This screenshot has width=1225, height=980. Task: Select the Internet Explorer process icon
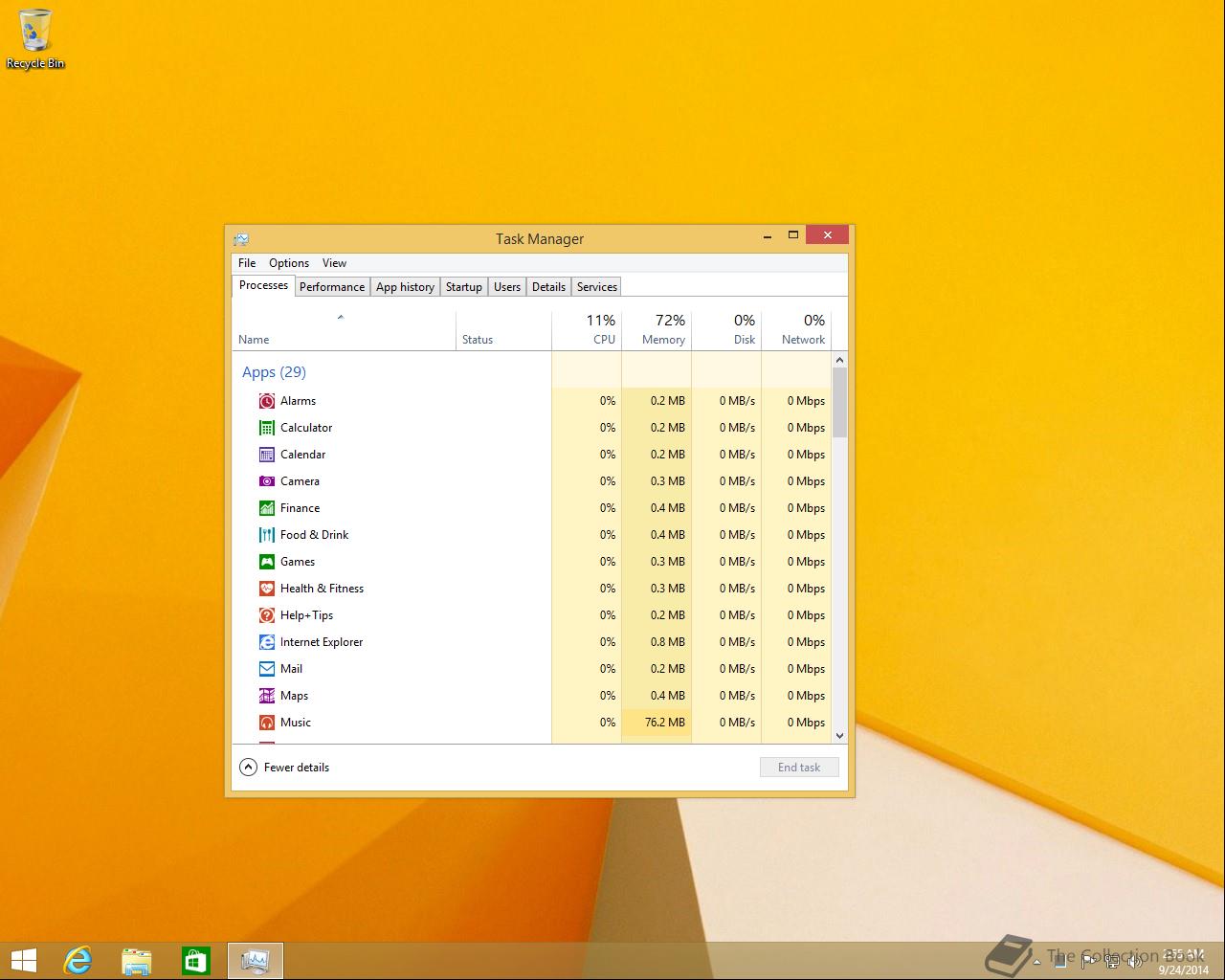coord(267,642)
